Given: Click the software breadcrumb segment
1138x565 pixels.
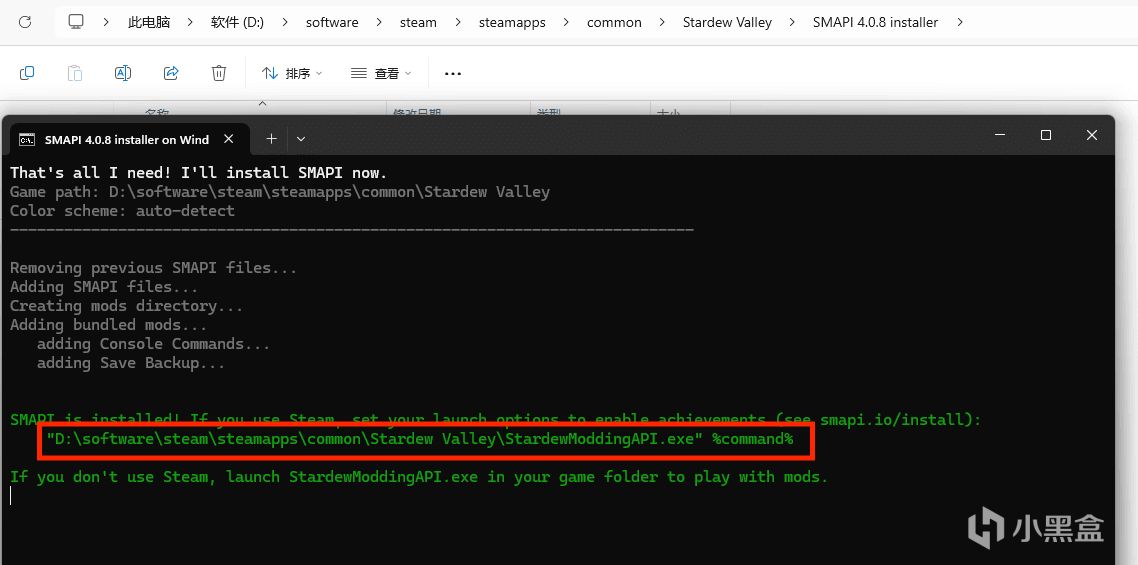Looking at the screenshot, I should 332,23.
